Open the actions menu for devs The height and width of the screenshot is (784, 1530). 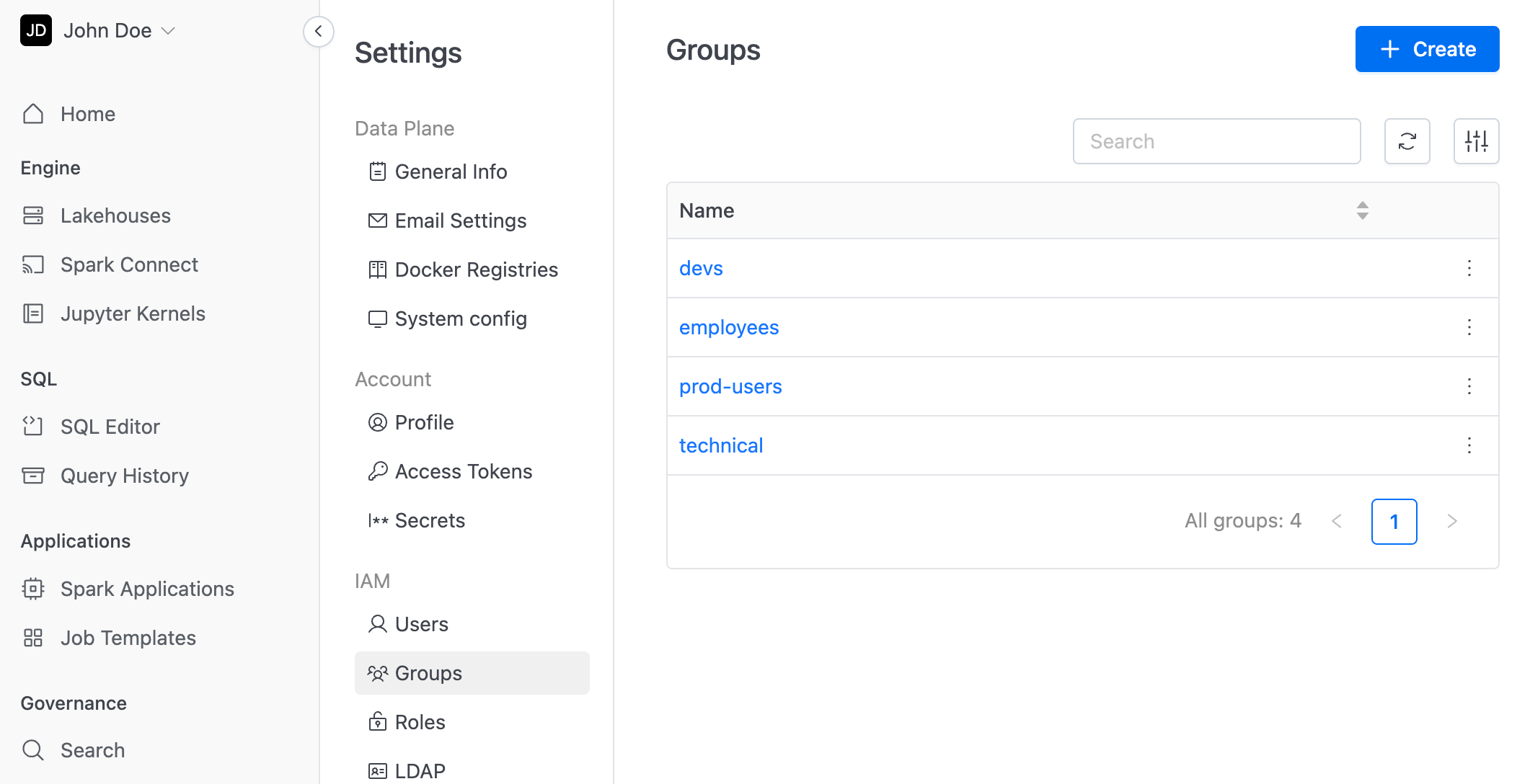coord(1469,268)
